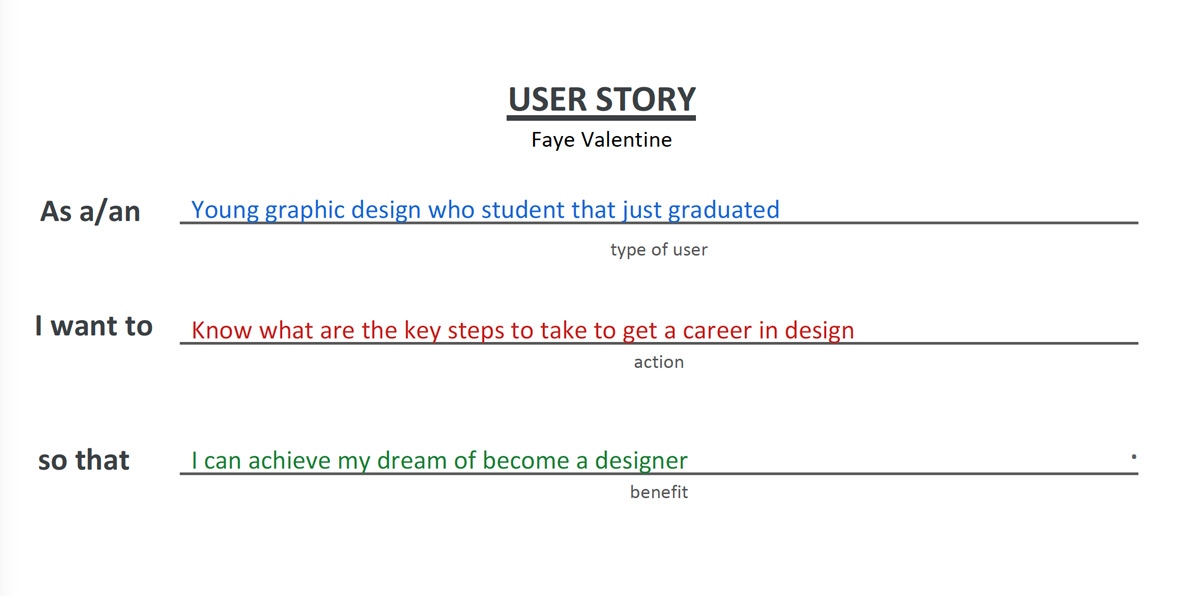Click the blue type-of-user answer text
The width and height of the screenshot is (1200, 596).
(485, 210)
